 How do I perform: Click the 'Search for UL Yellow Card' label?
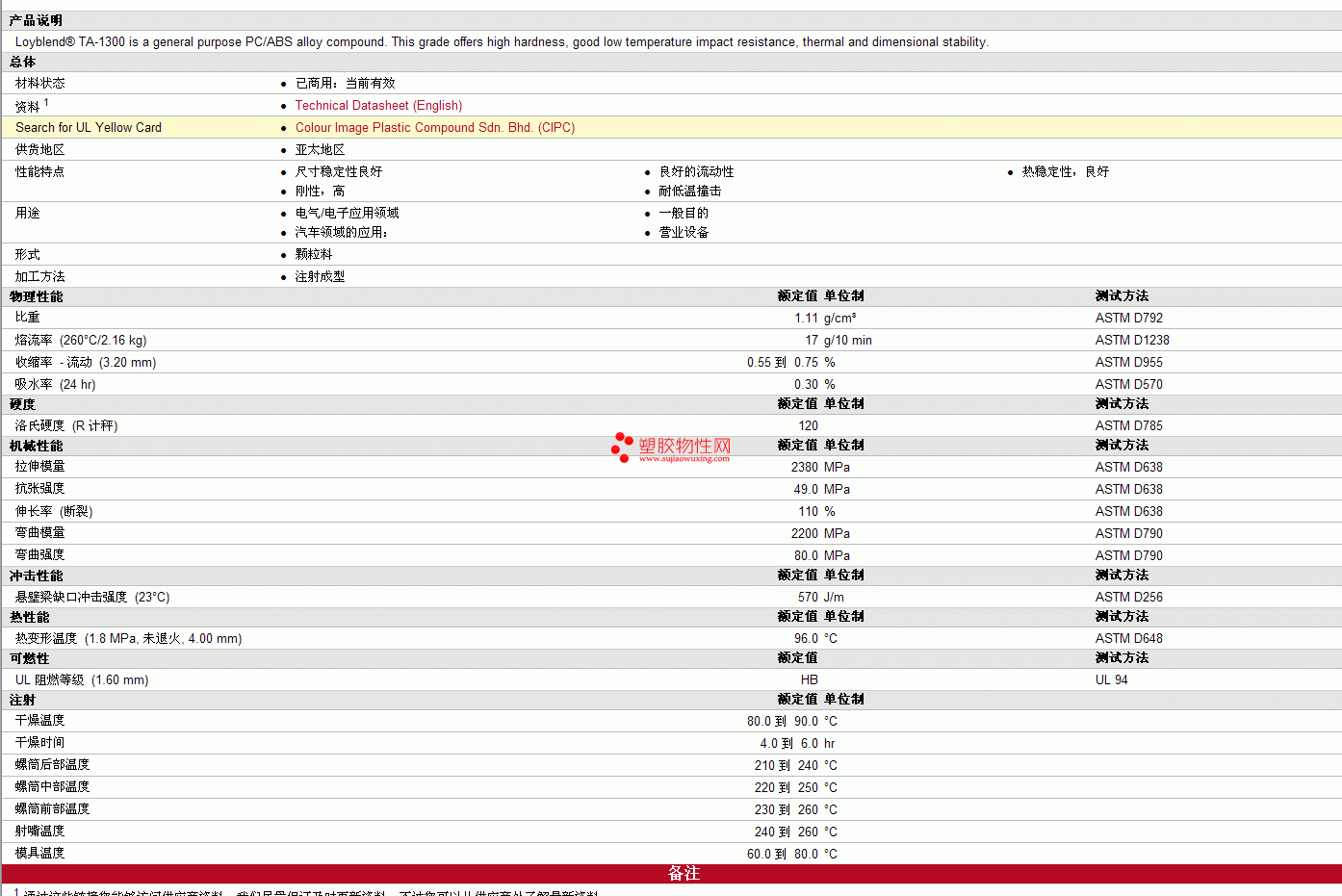pyautogui.click(x=89, y=128)
